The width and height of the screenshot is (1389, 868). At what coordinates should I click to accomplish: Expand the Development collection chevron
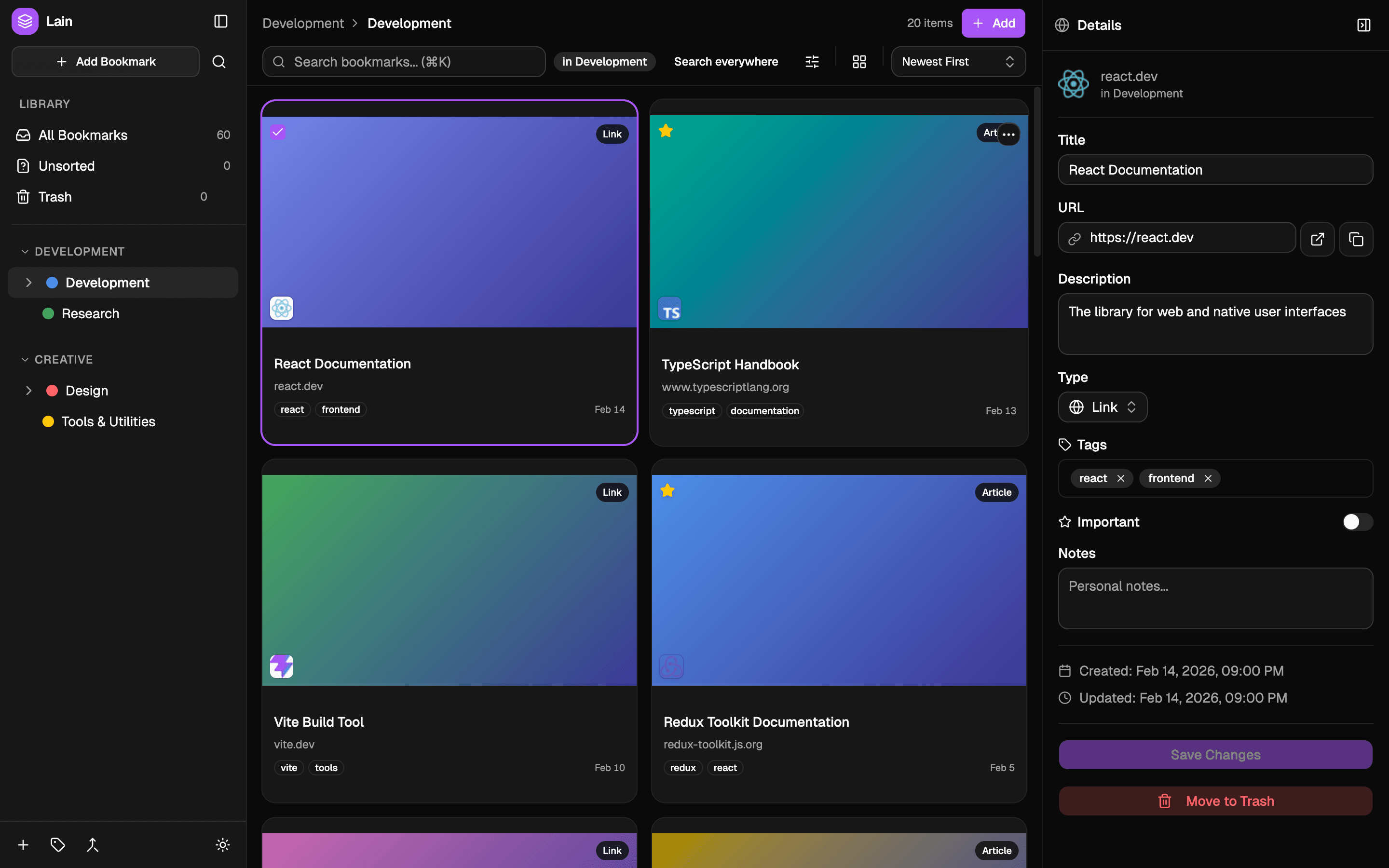tap(29, 283)
